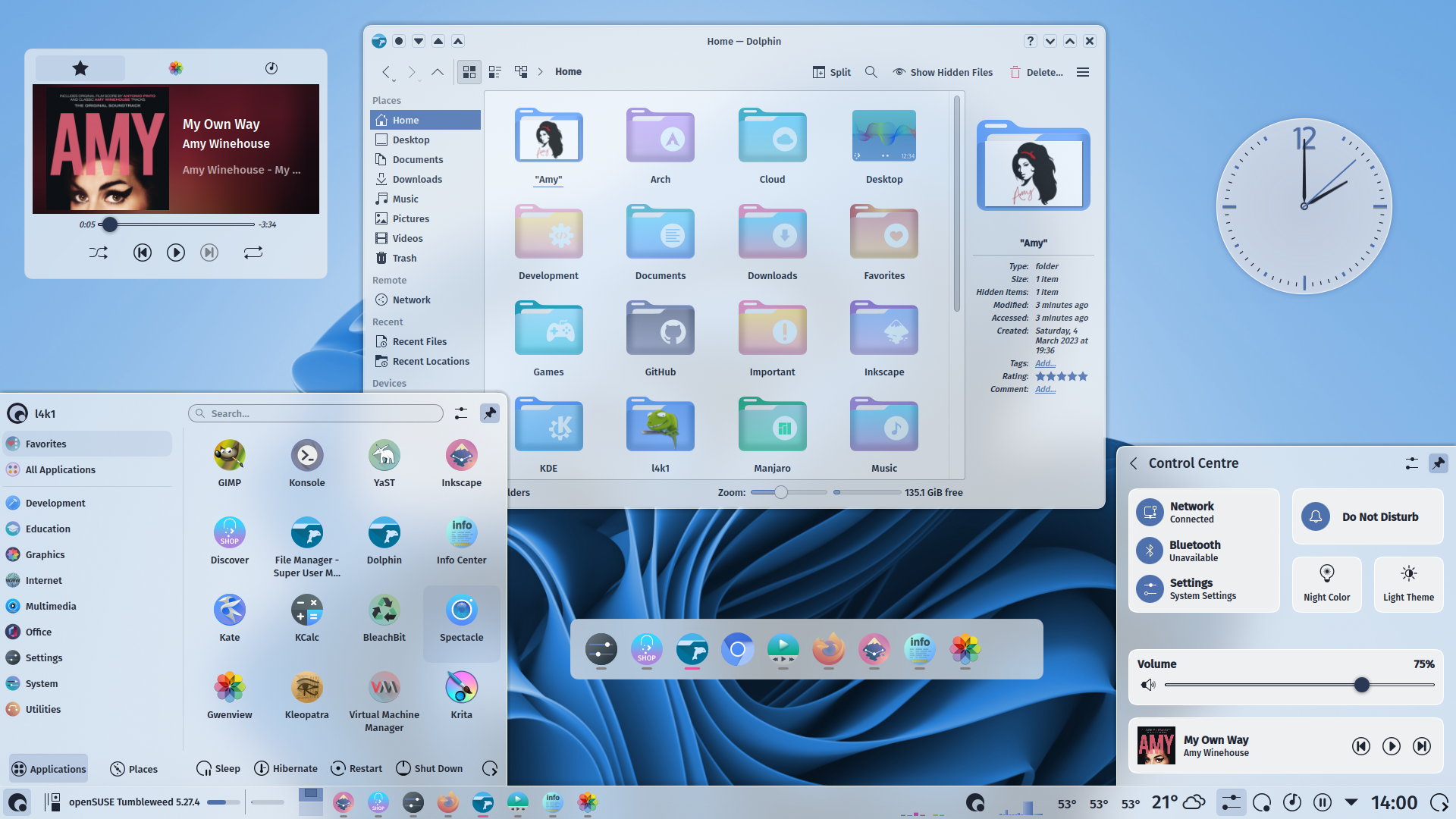Switch to the Applications tab in launcher
1456x819 pixels.
pyautogui.click(x=49, y=769)
